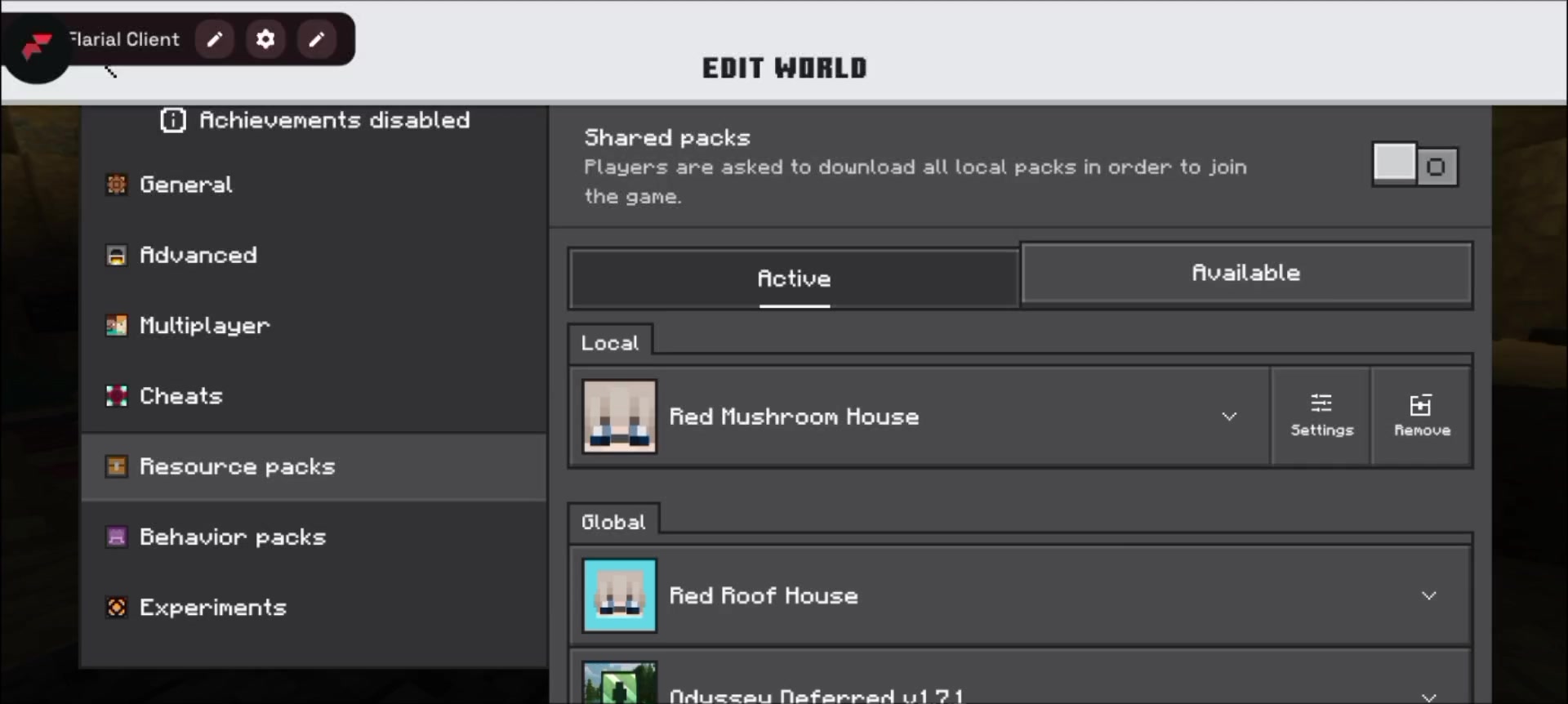Viewport: 1568px width, 704px height.
Task: Click the Shared packs description text
Action: point(915,181)
